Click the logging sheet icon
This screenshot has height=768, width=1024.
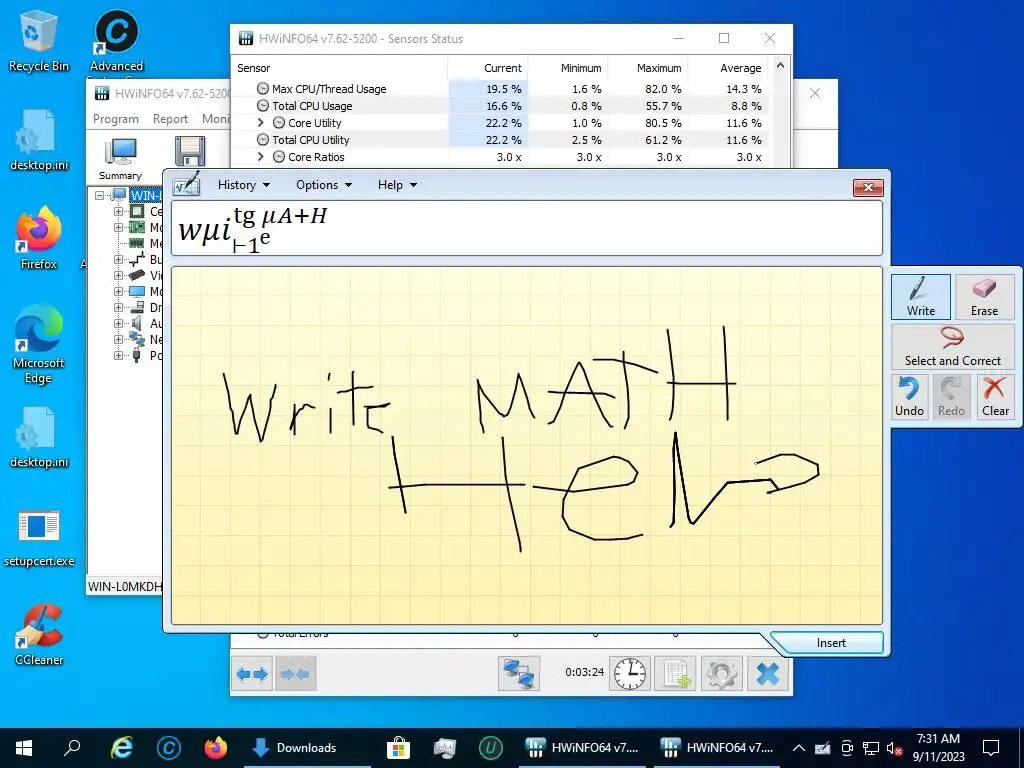click(675, 673)
